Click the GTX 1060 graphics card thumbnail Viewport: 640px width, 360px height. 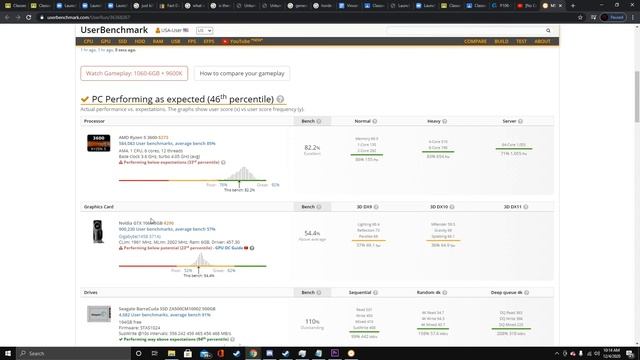(98, 231)
